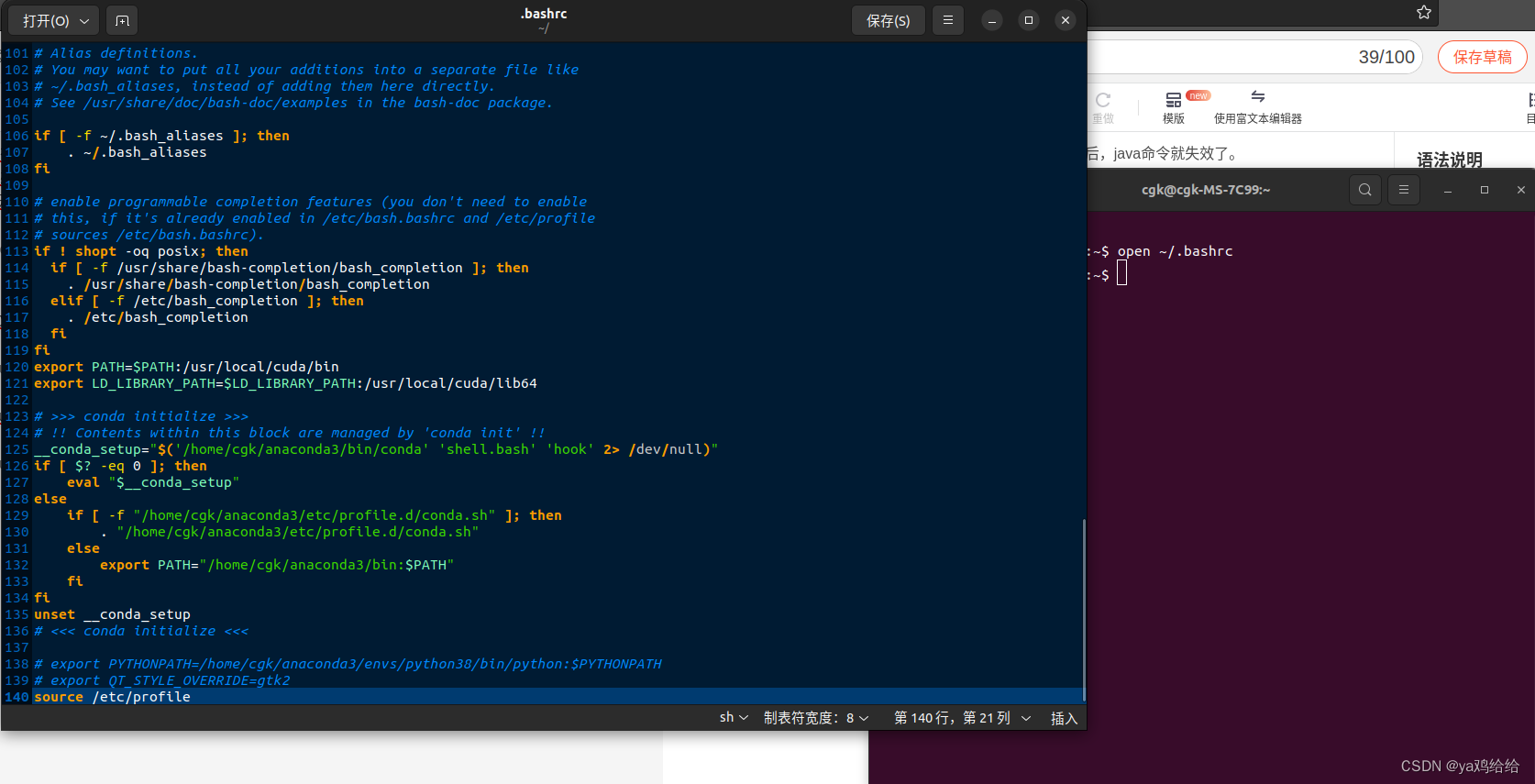Open the gedit hamburger menu
The height and width of the screenshot is (784, 1535).
tap(948, 20)
